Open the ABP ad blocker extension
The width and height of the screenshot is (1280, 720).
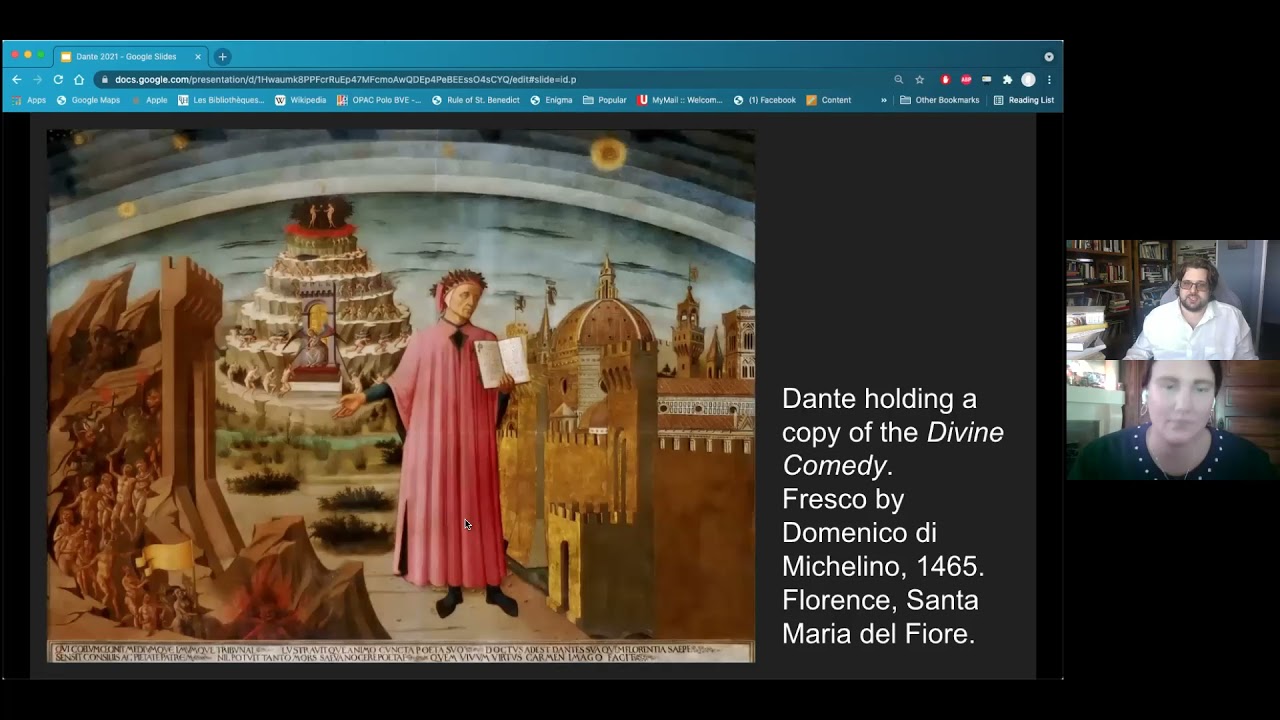(x=966, y=80)
